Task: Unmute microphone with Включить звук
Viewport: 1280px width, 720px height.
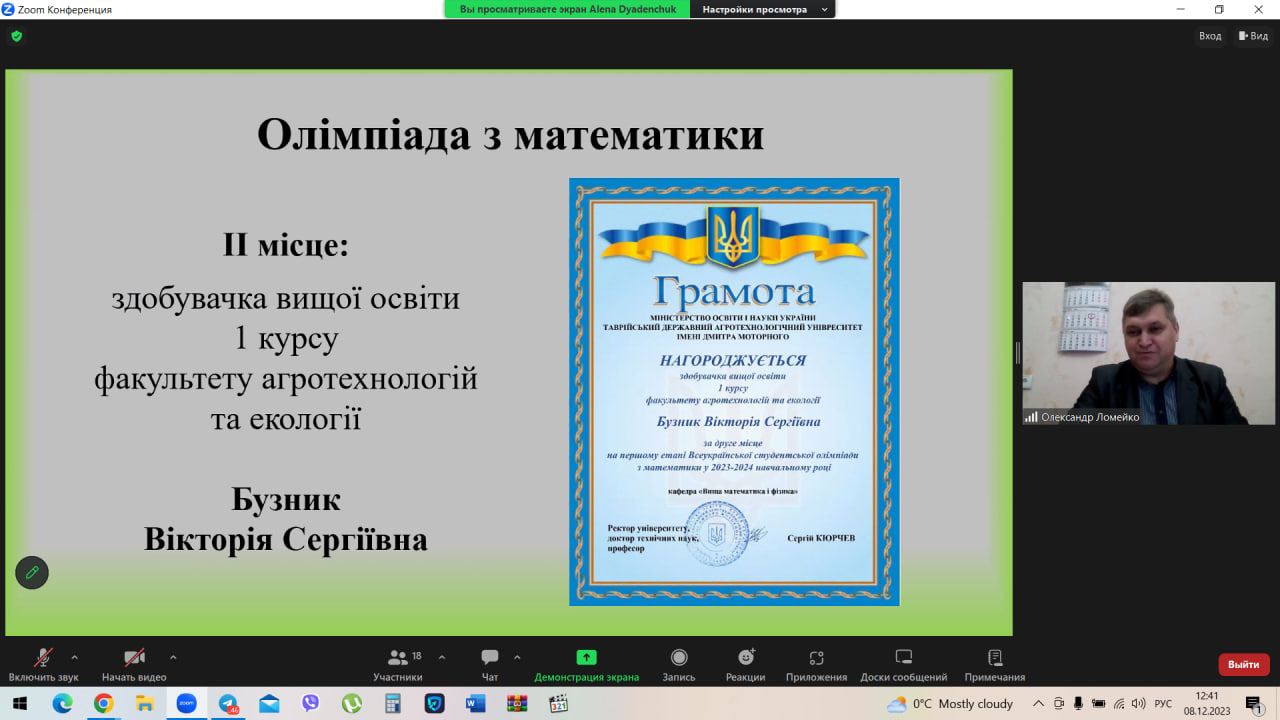Action: 43,665
